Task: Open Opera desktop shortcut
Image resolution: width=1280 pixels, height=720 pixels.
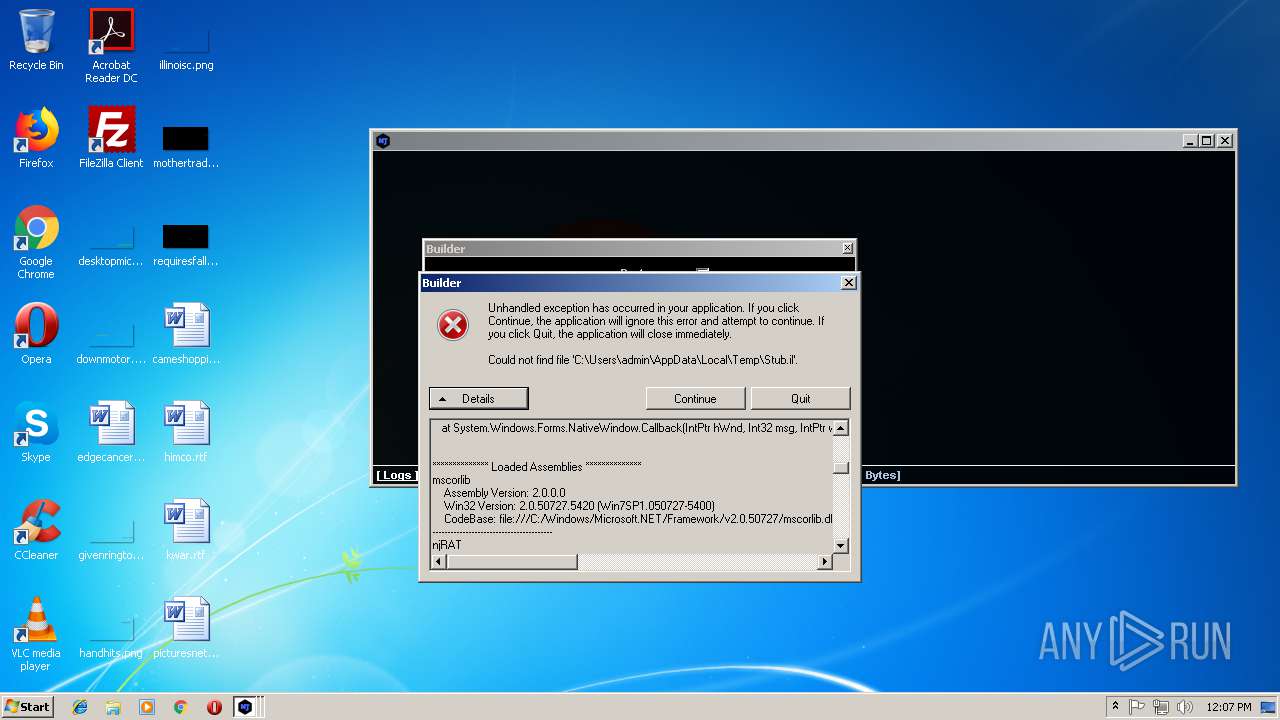Action: 36,334
